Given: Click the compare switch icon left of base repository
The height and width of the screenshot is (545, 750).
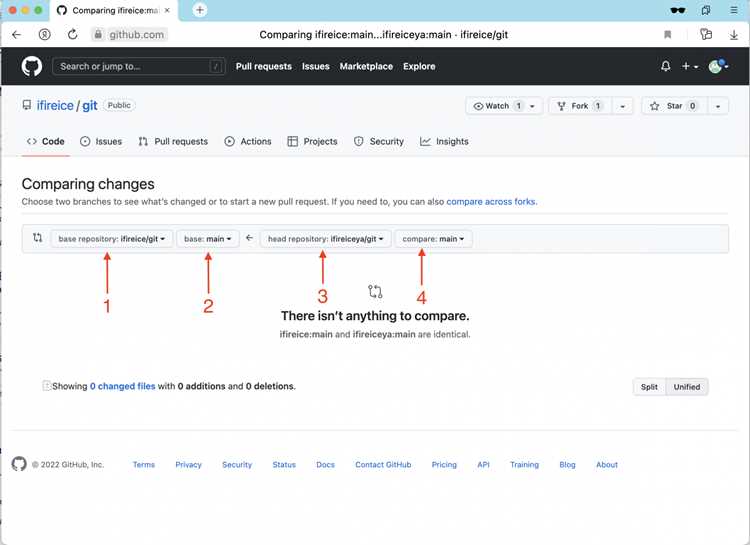Looking at the screenshot, I should tap(37, 237).
